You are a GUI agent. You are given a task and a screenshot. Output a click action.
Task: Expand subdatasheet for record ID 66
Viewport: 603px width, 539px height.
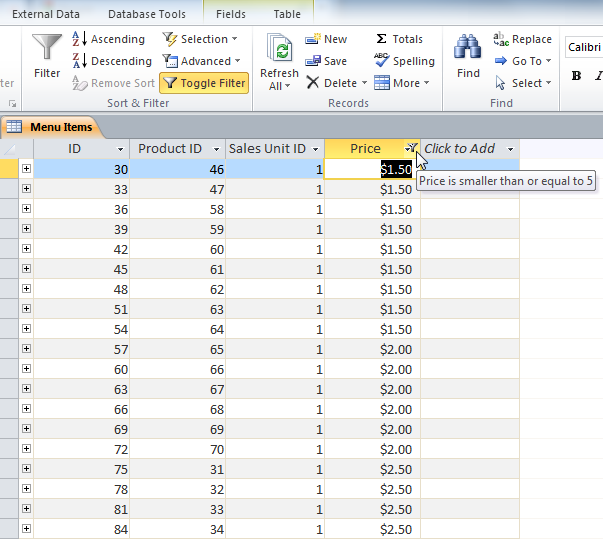(x=26, y=408)
